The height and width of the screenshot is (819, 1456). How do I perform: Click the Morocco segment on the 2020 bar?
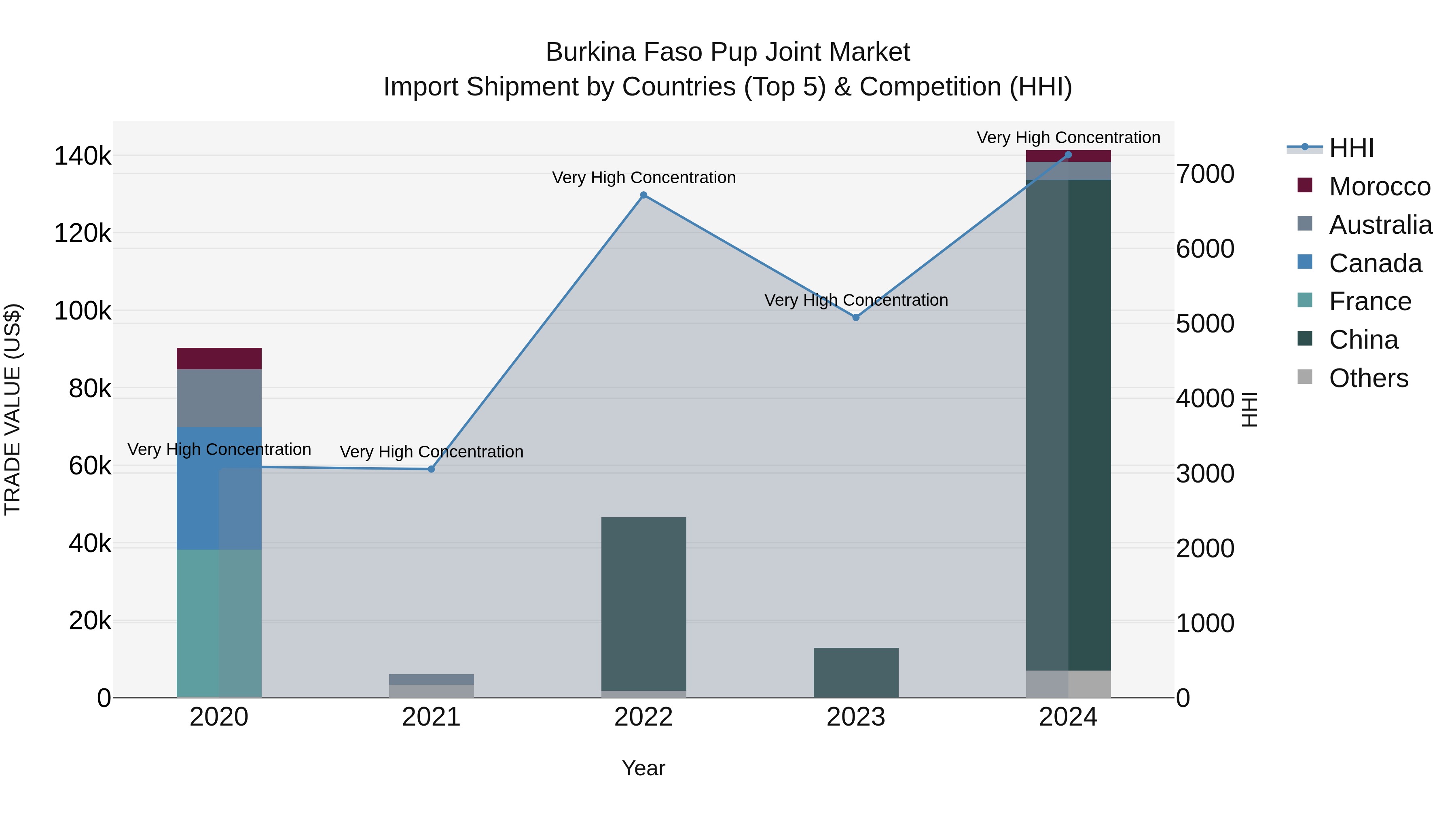pos(219,358)
